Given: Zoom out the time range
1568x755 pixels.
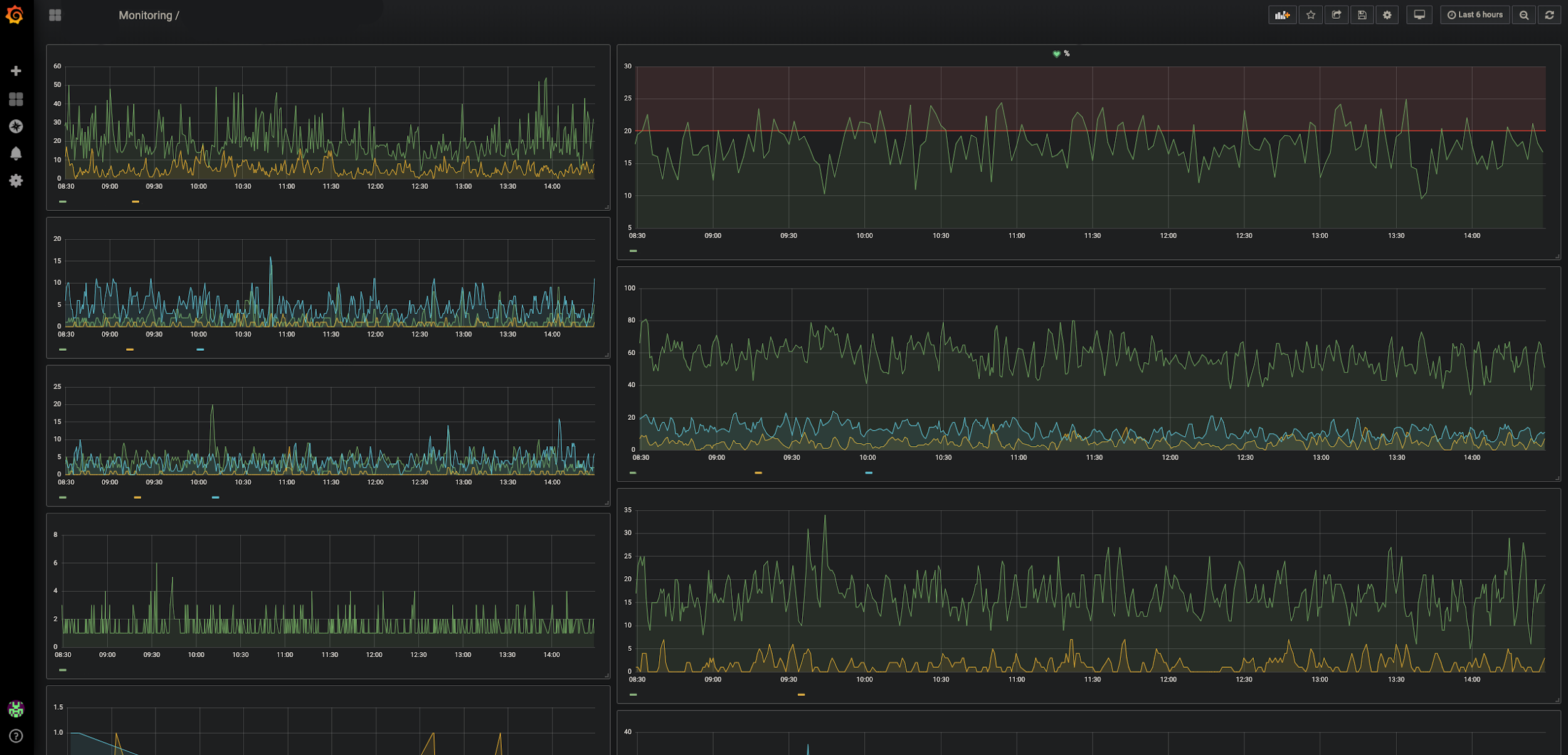Looking at the screenshot, I should coord(1523,15).
